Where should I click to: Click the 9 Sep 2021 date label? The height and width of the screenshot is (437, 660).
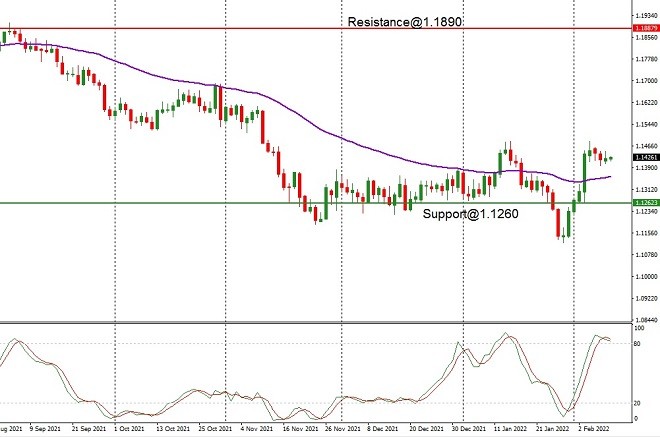[x=45, y=429]
